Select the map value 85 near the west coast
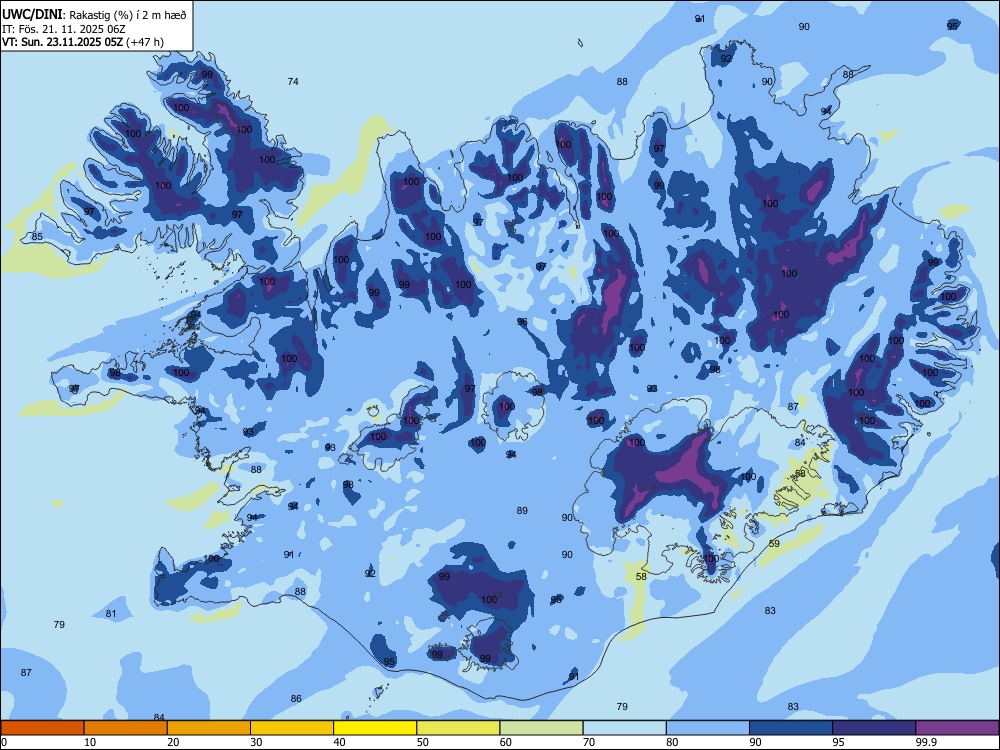Image resolution: width=1000 pixels, height=750 pixels. coord(37,237)
